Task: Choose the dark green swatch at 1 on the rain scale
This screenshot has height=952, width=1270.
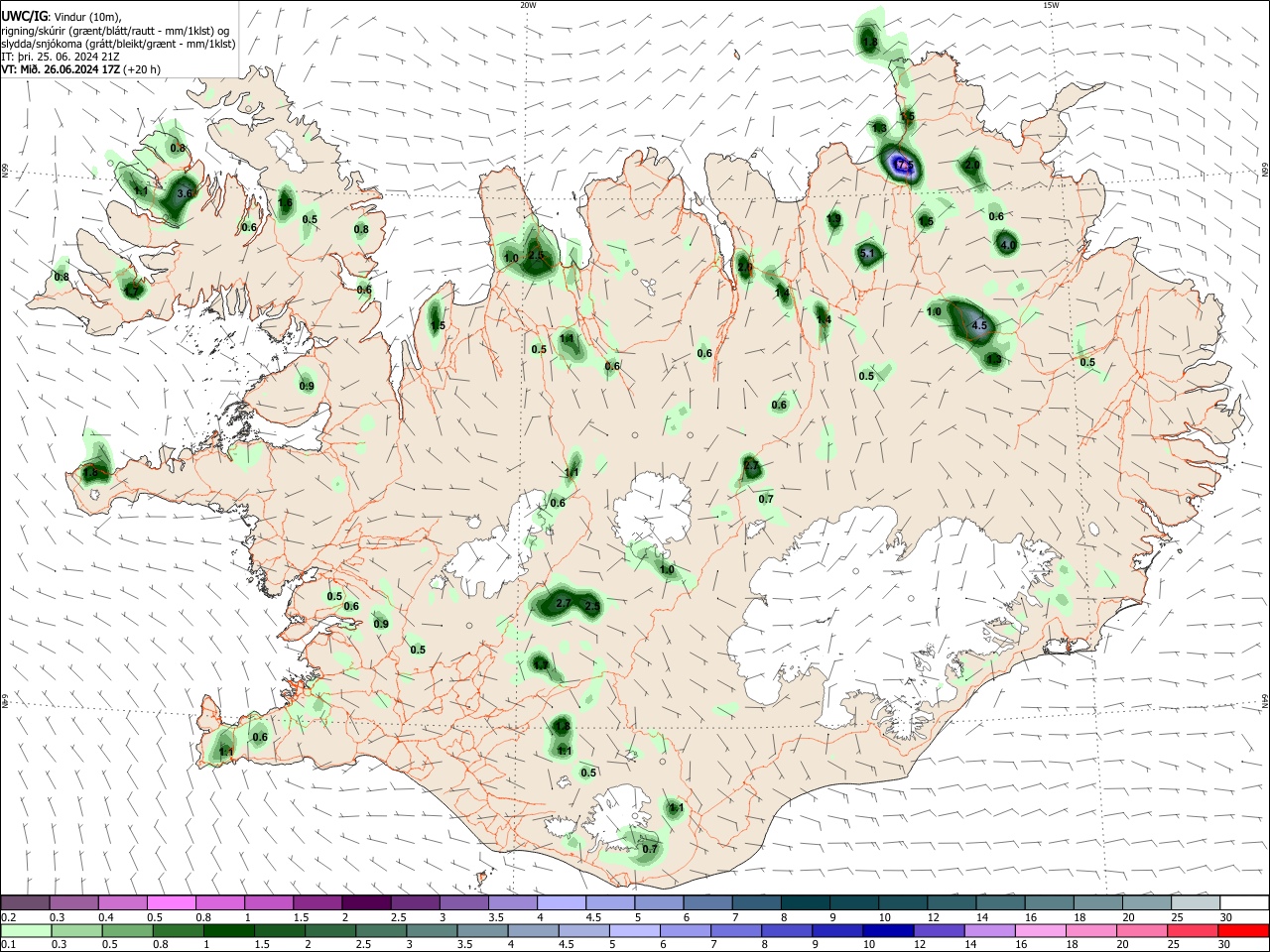Action: coord(228,930)
